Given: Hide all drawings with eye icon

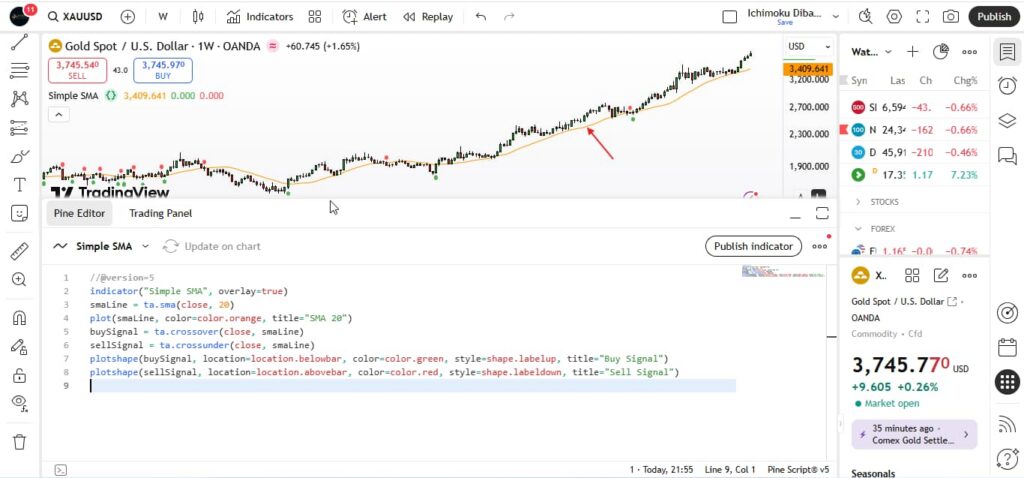Looking at the screenshot, I should 19,403.
